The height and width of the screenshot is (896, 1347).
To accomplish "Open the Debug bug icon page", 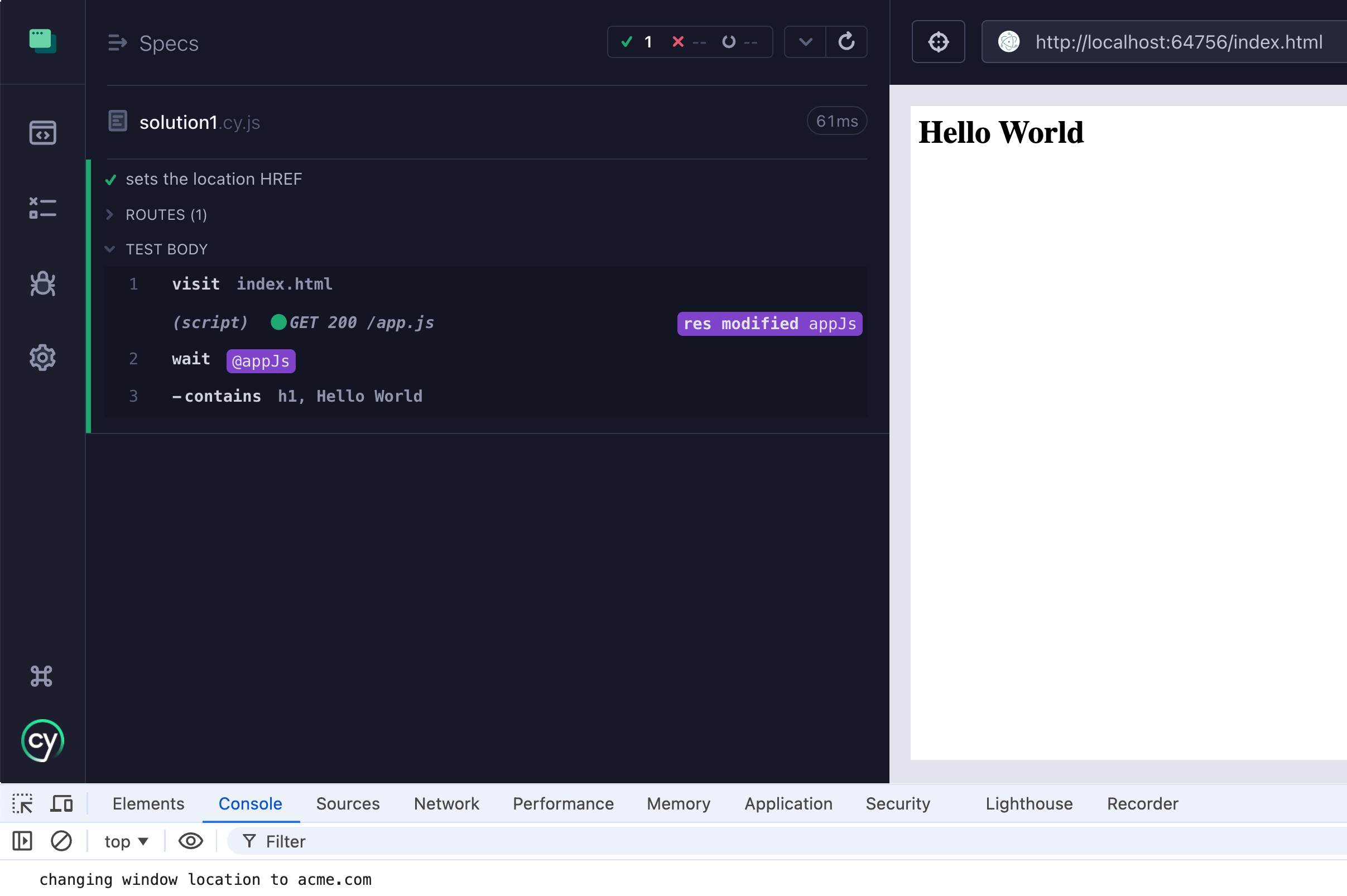I will 42,283.
